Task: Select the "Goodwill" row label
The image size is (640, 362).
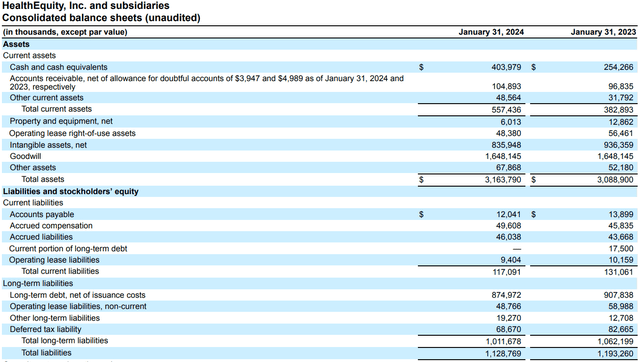Action: [25, 156]
